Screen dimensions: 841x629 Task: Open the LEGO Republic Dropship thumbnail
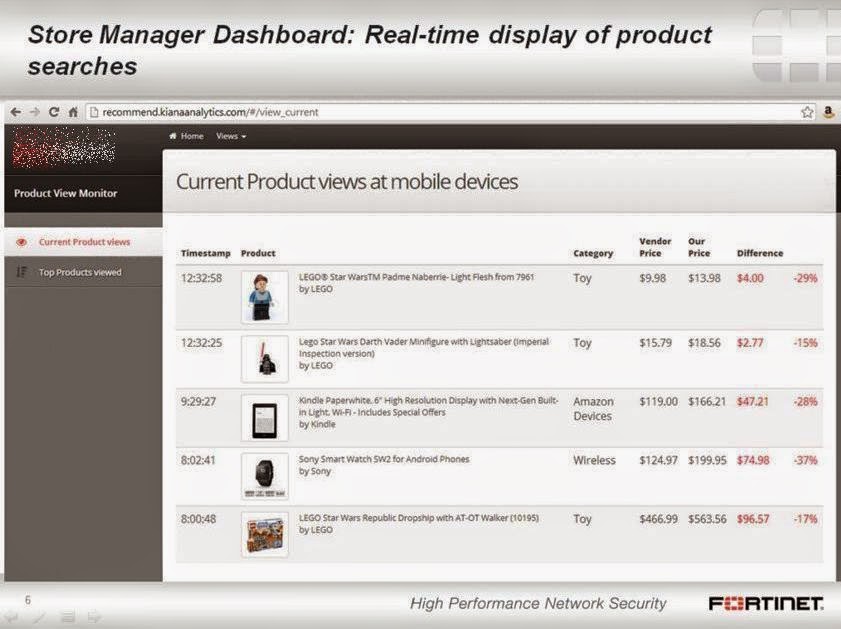pyautogui.click(x=264, y=535)
